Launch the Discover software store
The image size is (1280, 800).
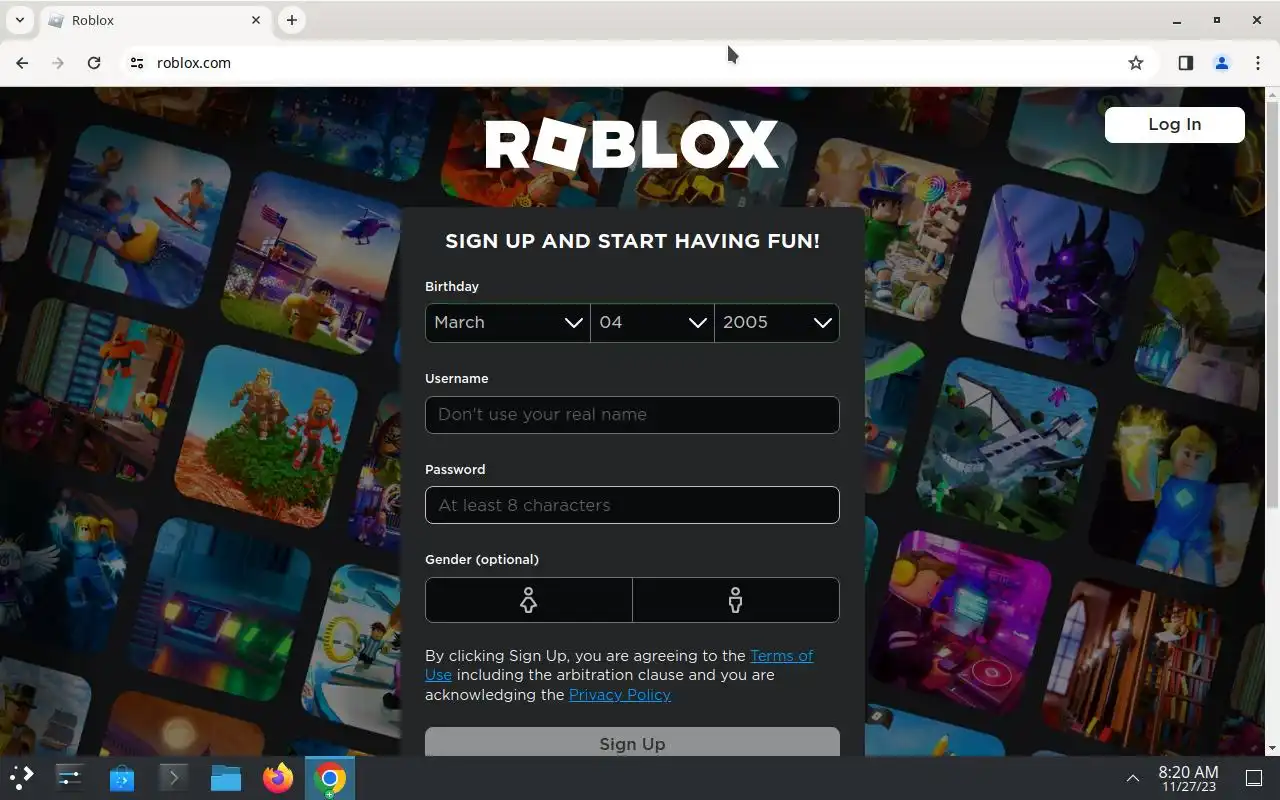click(122, 777)
